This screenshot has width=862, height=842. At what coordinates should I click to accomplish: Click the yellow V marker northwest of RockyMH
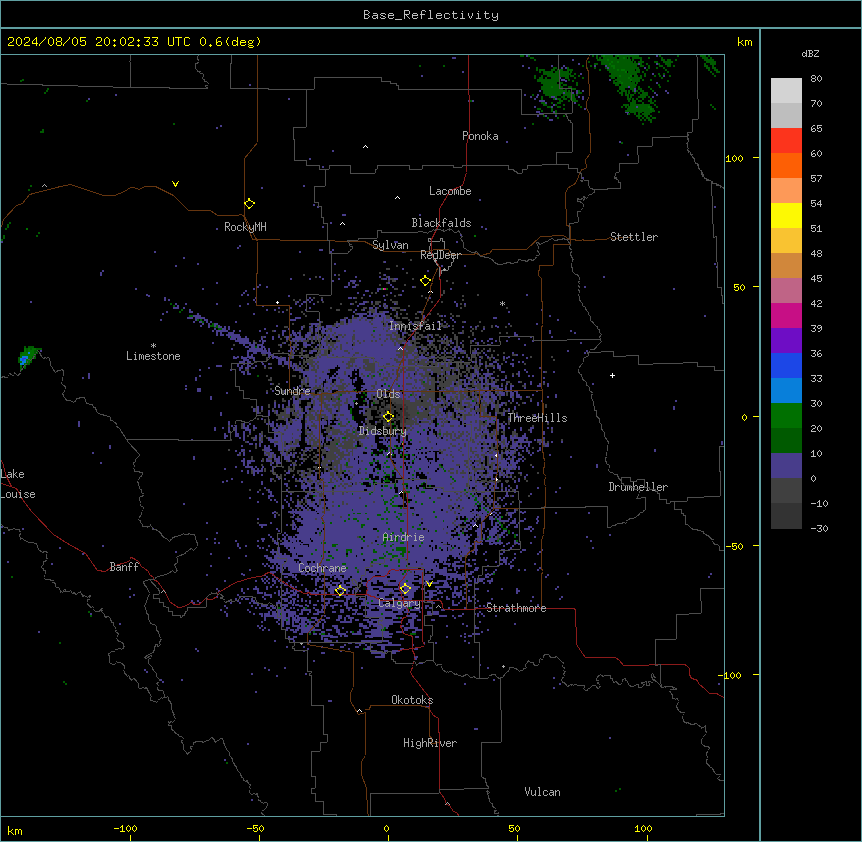pos(175,184)
